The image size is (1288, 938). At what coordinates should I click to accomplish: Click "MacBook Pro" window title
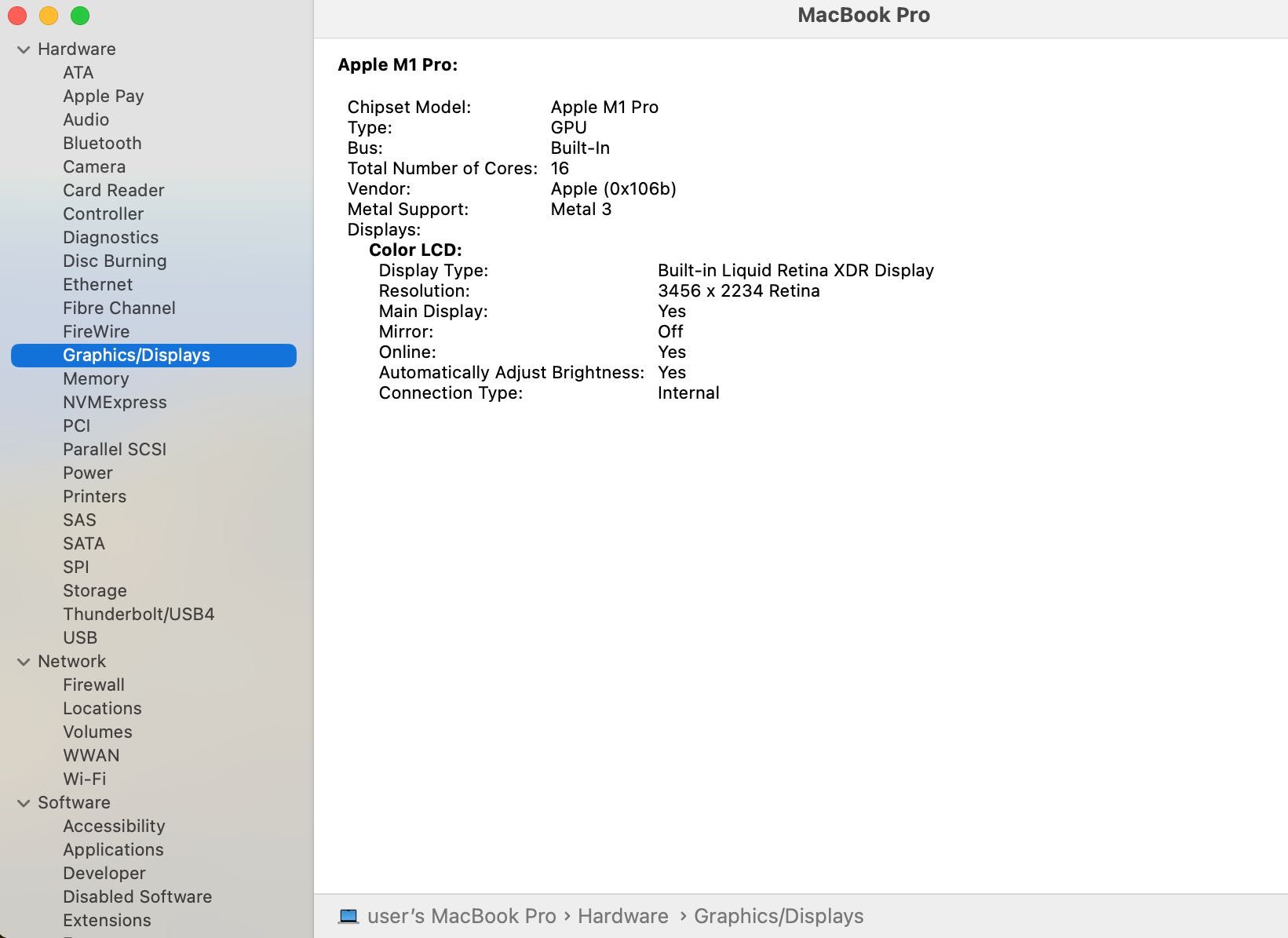863,15
